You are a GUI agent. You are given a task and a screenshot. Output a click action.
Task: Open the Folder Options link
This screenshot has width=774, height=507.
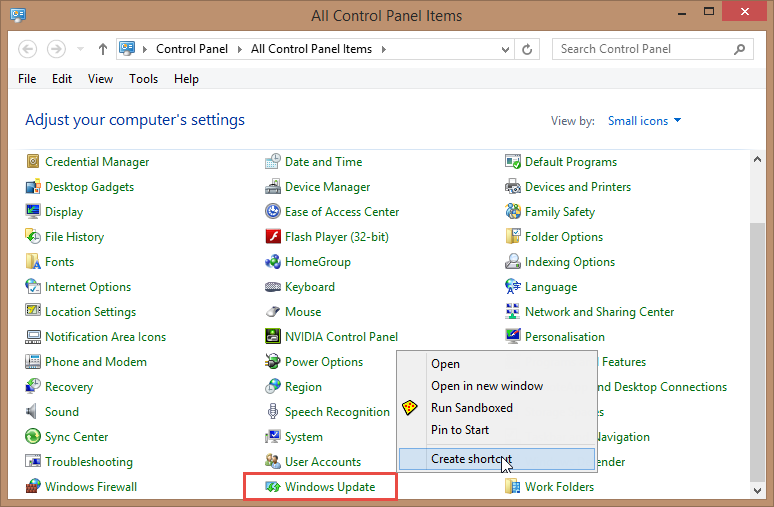(x=564, y=237)
